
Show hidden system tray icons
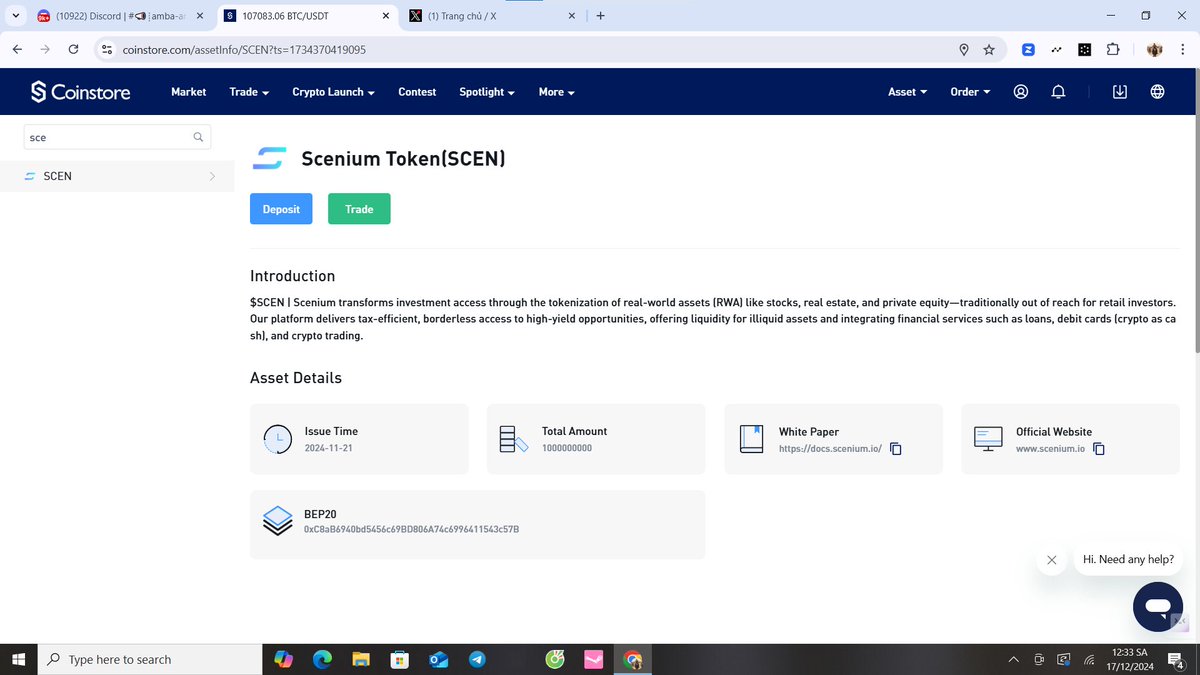1014,659
